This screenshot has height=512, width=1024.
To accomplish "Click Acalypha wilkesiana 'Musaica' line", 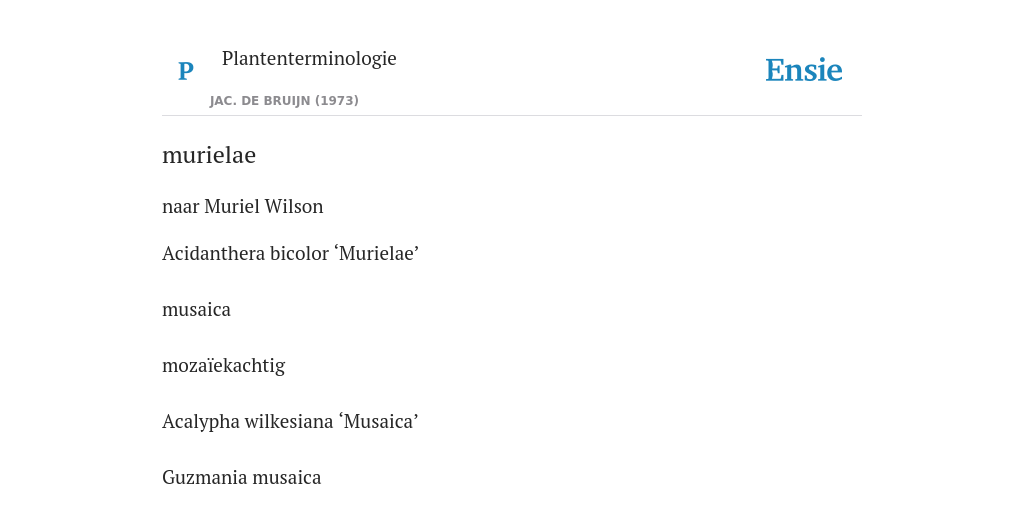I will coord(290,422).
